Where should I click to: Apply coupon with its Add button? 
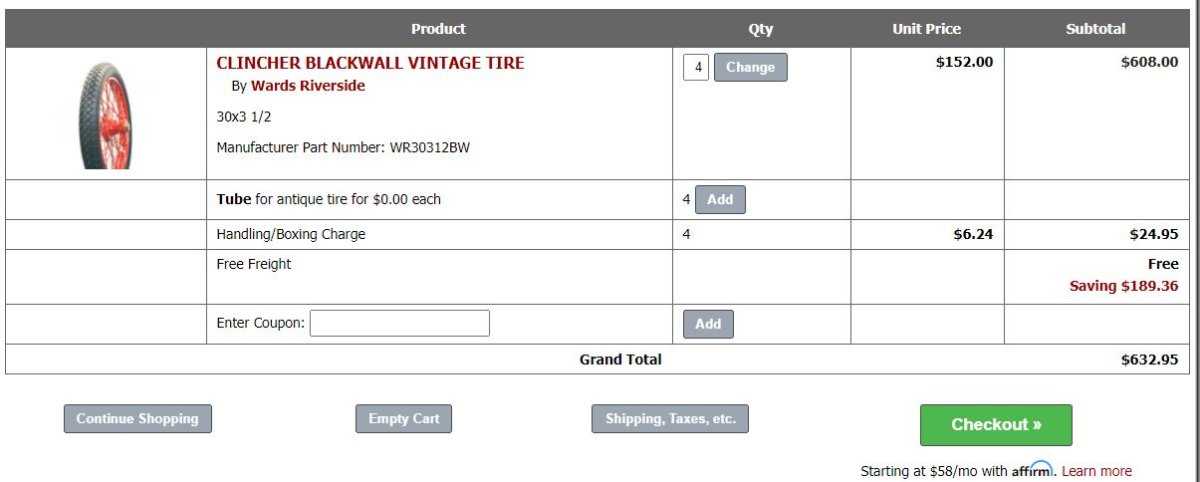tap(708, 324)
